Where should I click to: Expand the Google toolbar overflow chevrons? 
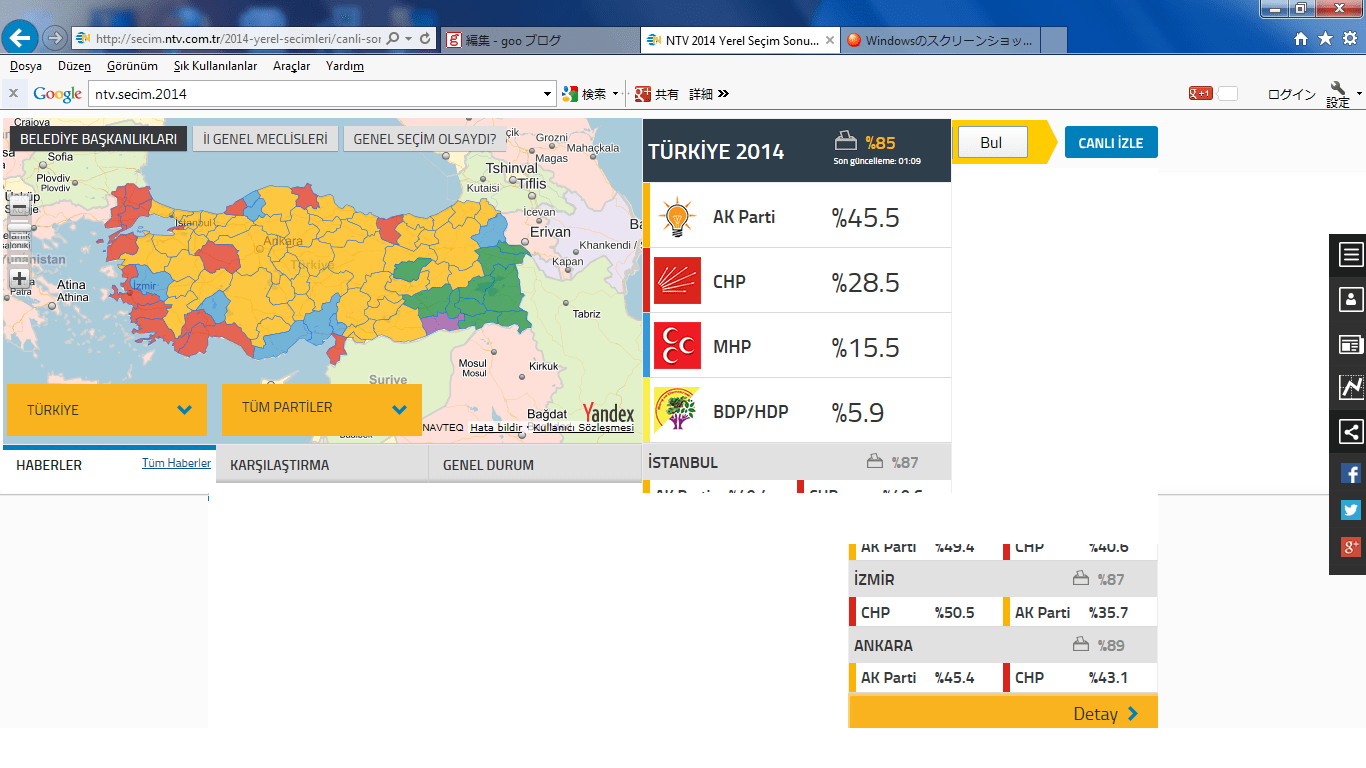coord(723,94)
